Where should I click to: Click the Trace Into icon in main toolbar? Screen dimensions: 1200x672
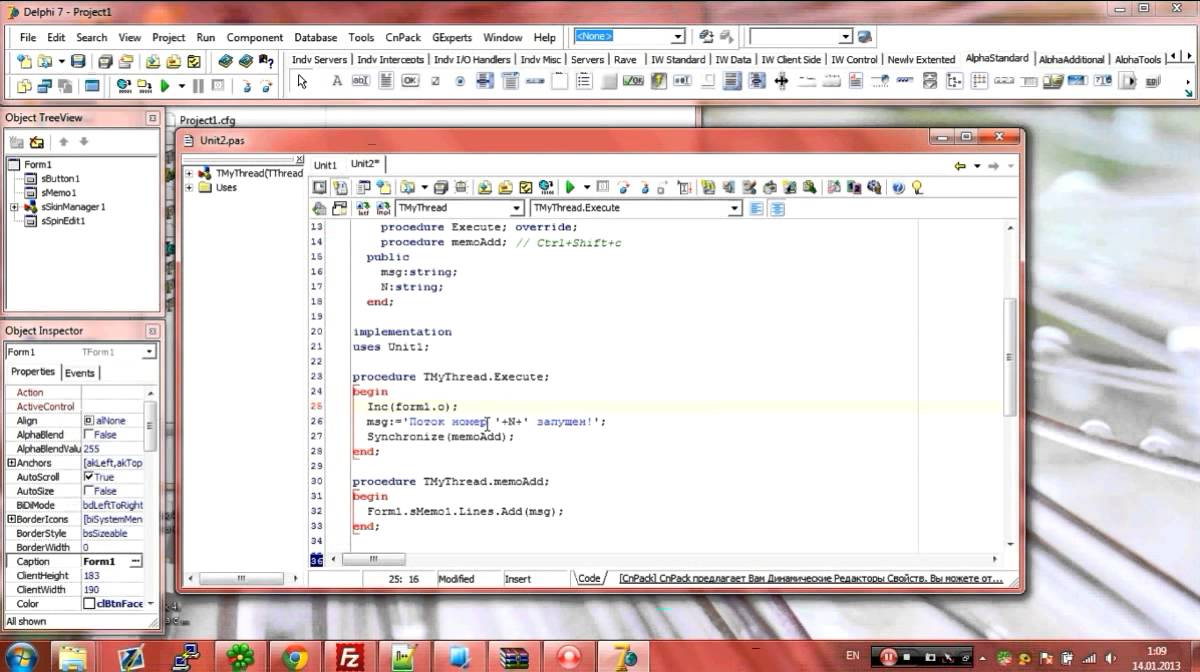pos(247,86)
